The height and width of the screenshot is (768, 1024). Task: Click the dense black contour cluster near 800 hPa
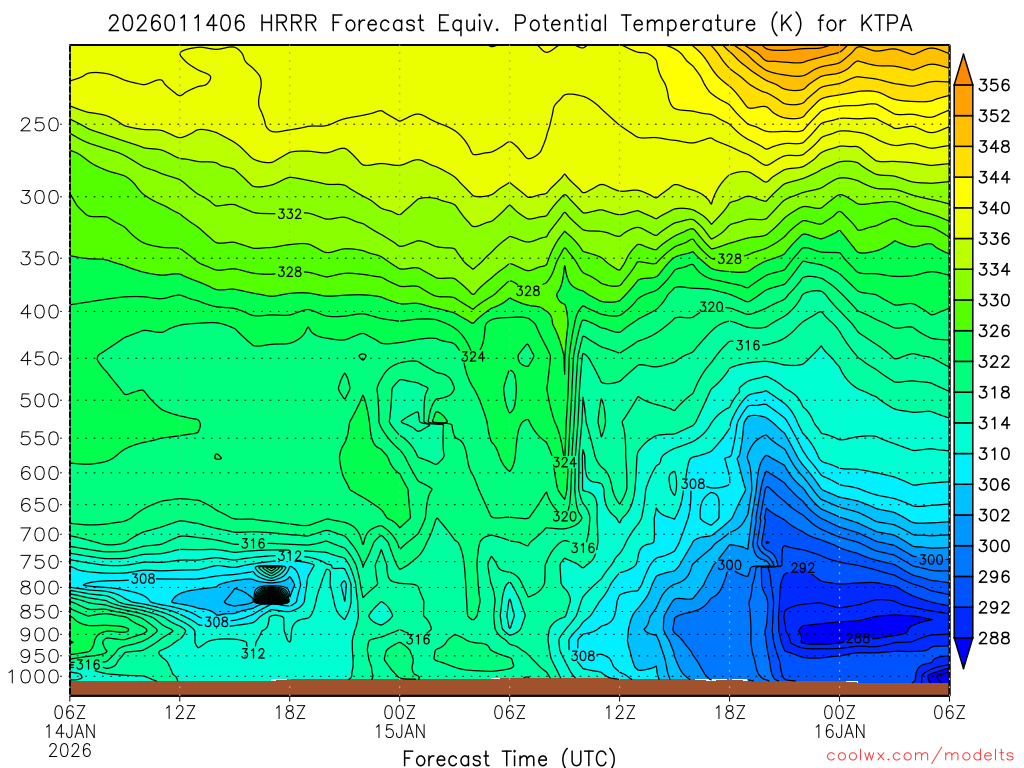coord(272,595)
